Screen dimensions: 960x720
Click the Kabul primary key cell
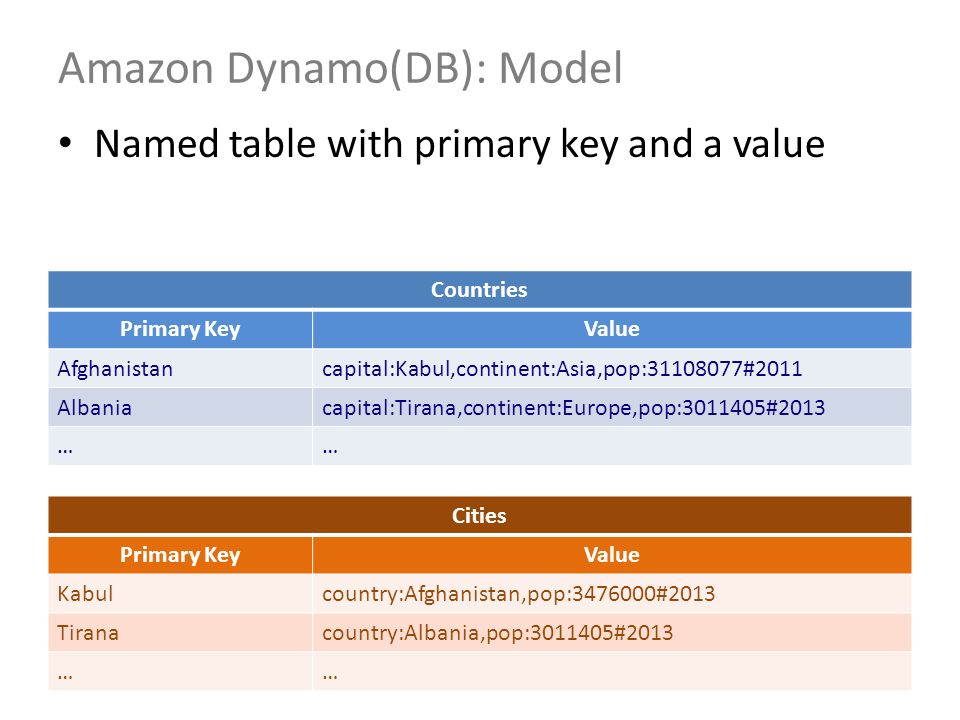pyautogui.click(x=180, y=594)
